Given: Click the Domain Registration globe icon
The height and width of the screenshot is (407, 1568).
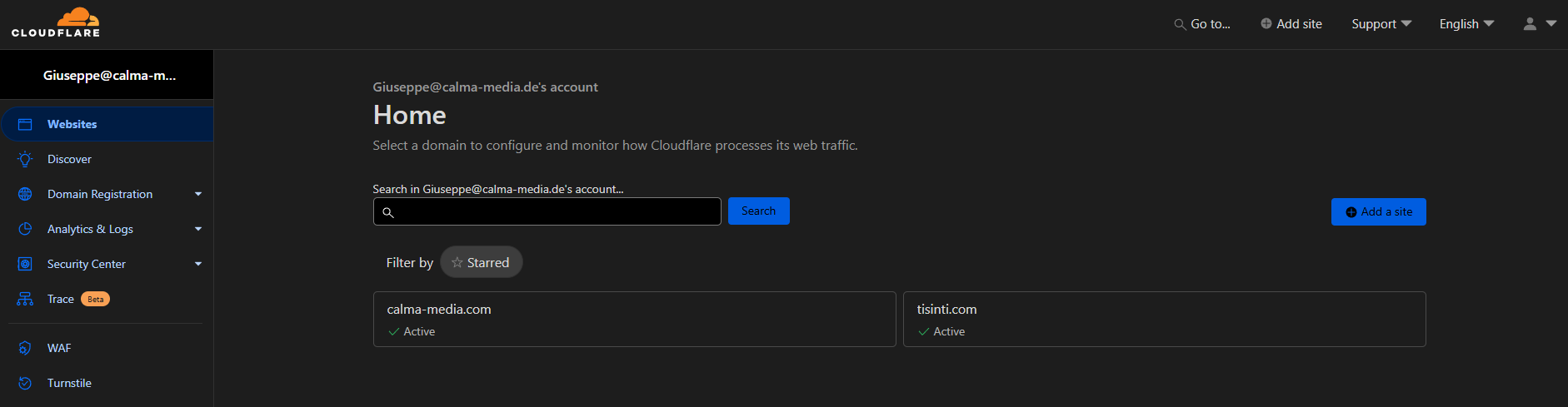Looking at the screenshot, I should point(25,194).
